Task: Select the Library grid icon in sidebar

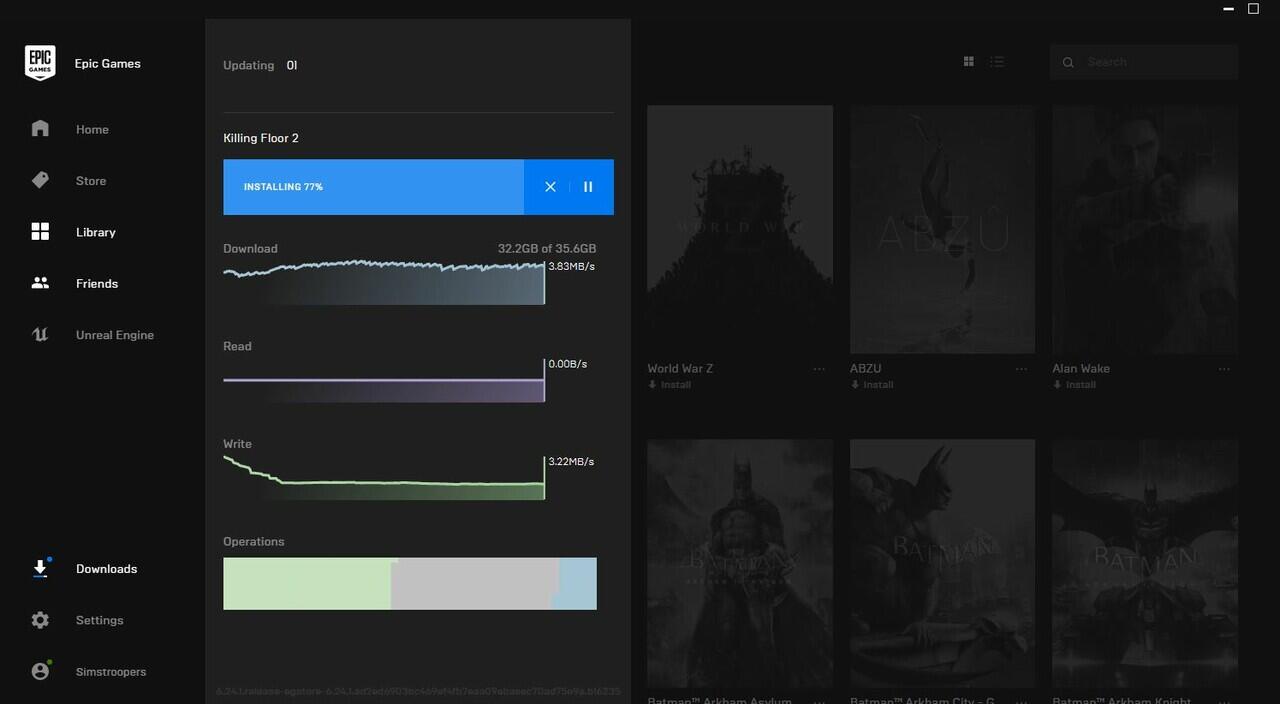Action: pos(40,232)
